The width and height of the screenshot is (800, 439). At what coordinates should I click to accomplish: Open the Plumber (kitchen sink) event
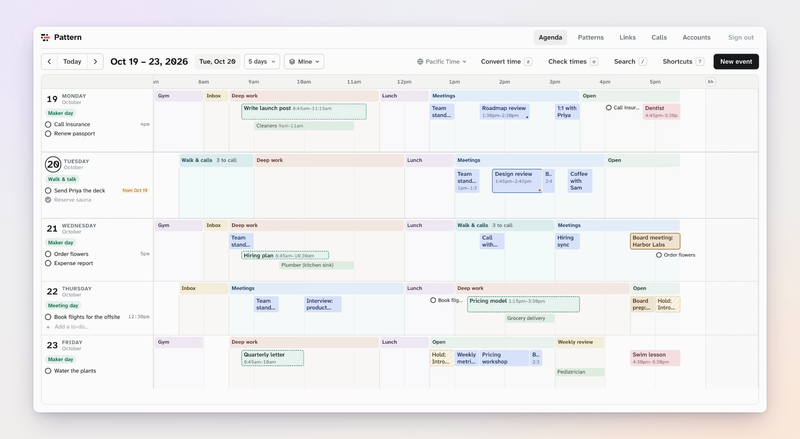[x=316, y=265]
